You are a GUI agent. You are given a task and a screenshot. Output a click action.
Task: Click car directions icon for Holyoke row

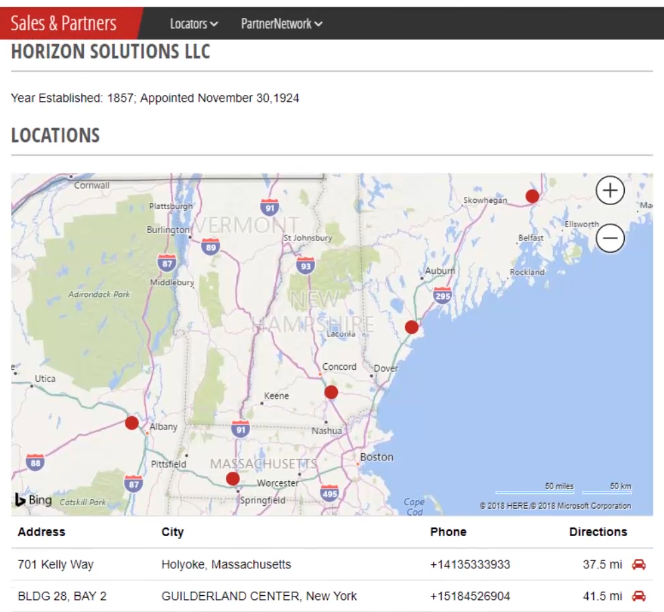639,565
